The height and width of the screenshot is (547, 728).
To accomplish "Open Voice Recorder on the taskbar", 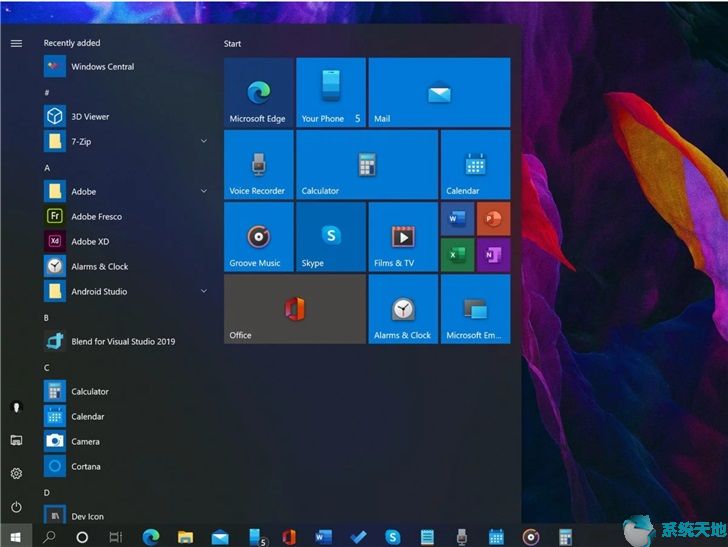I will click(462, 537).
